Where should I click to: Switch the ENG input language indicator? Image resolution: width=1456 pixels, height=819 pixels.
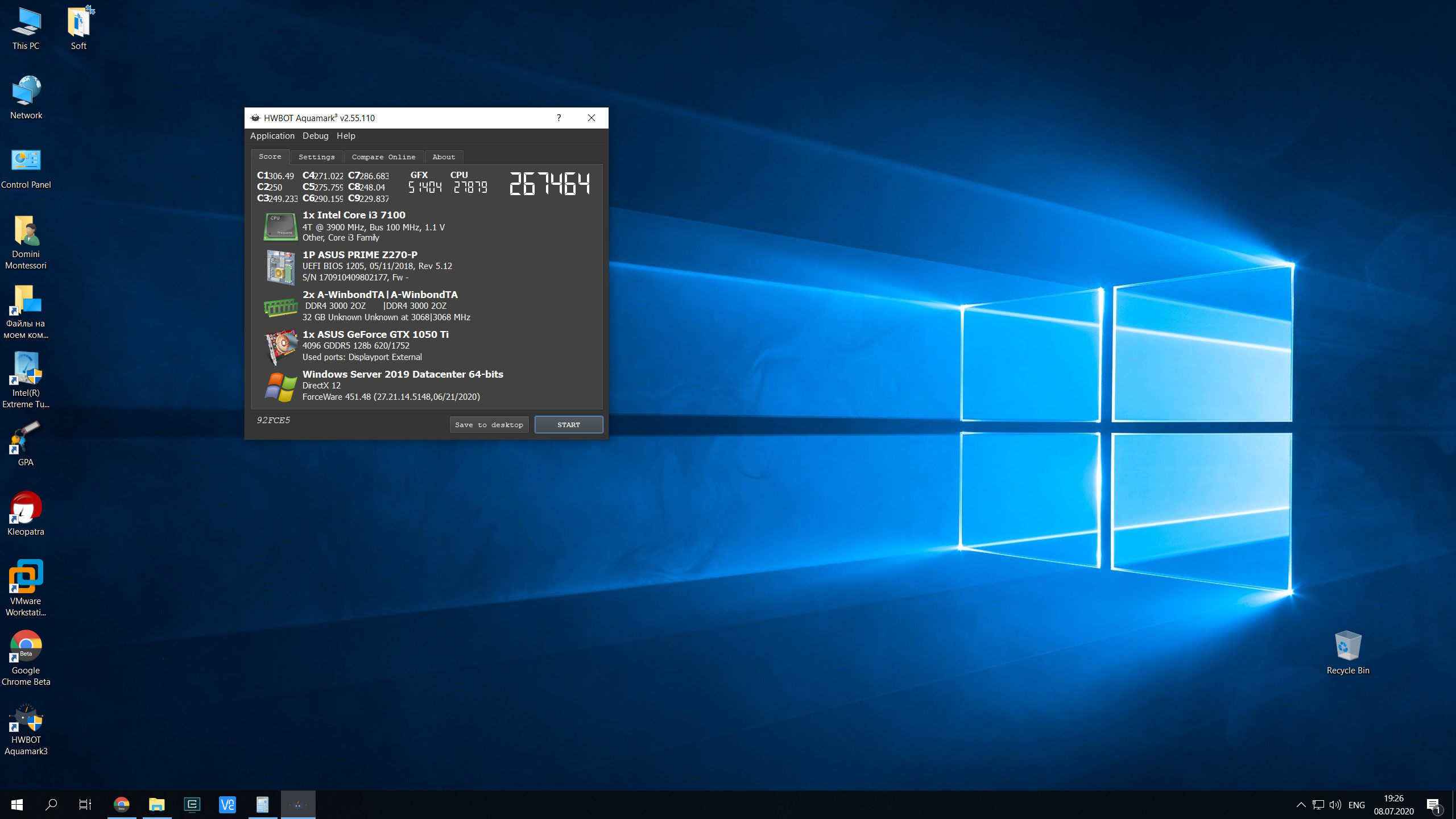(1356, 805)
